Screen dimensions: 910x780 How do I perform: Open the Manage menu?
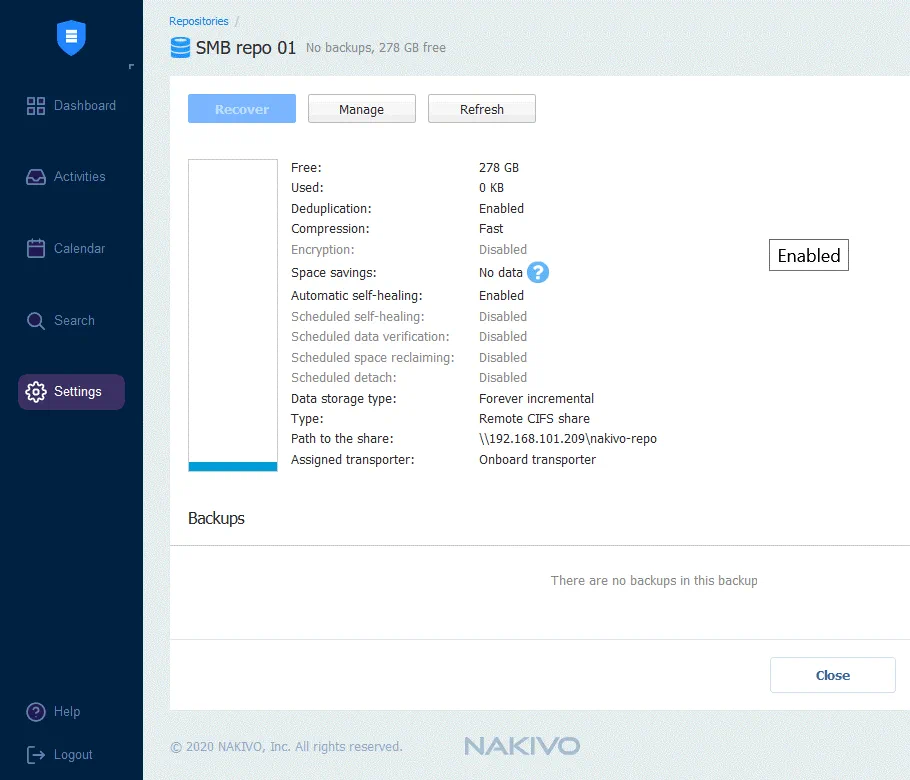point(361,109)
